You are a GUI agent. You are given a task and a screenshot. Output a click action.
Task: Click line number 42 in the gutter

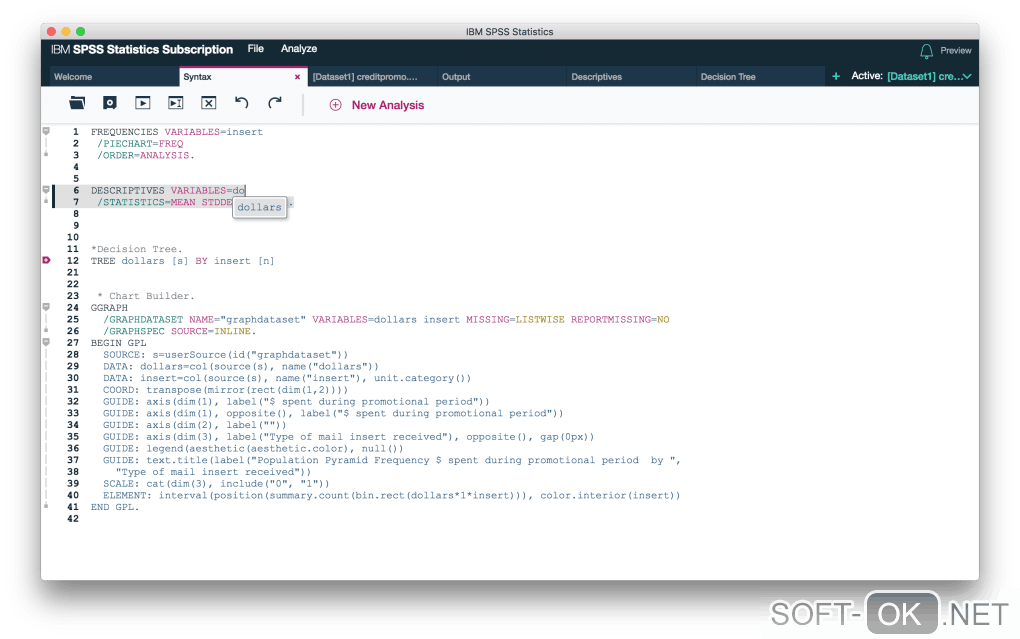point(73,519)
